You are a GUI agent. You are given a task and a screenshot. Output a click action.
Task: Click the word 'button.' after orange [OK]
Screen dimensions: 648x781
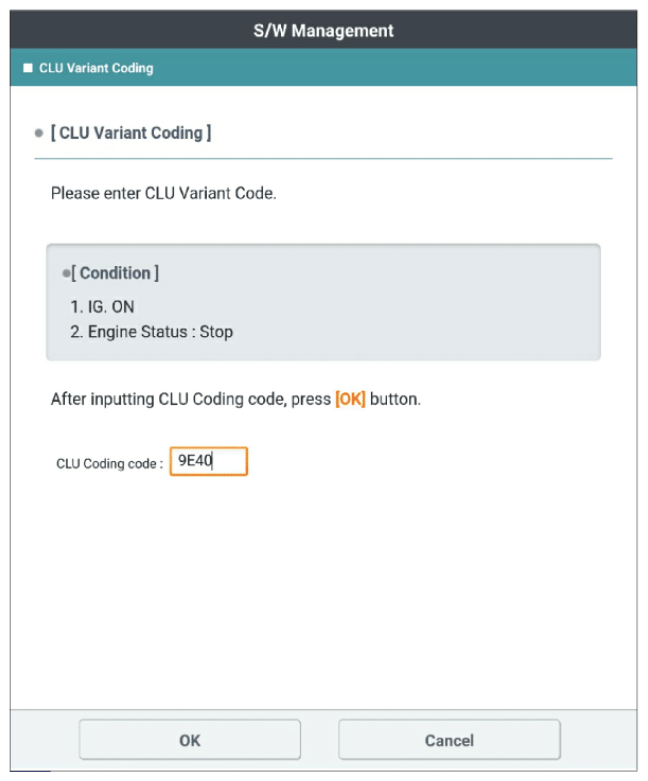pyautogui.click(x=395, y=399)
